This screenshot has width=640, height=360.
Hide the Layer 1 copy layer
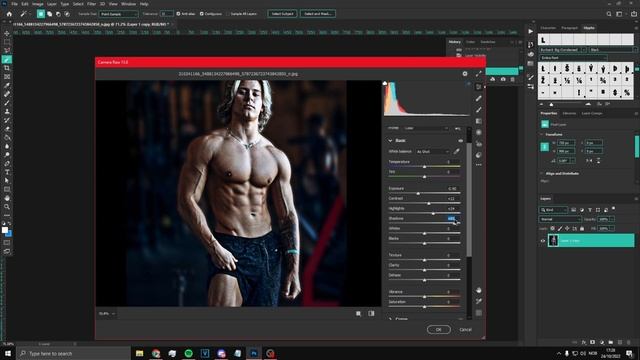pyautogui.click(x=543, y=241)
